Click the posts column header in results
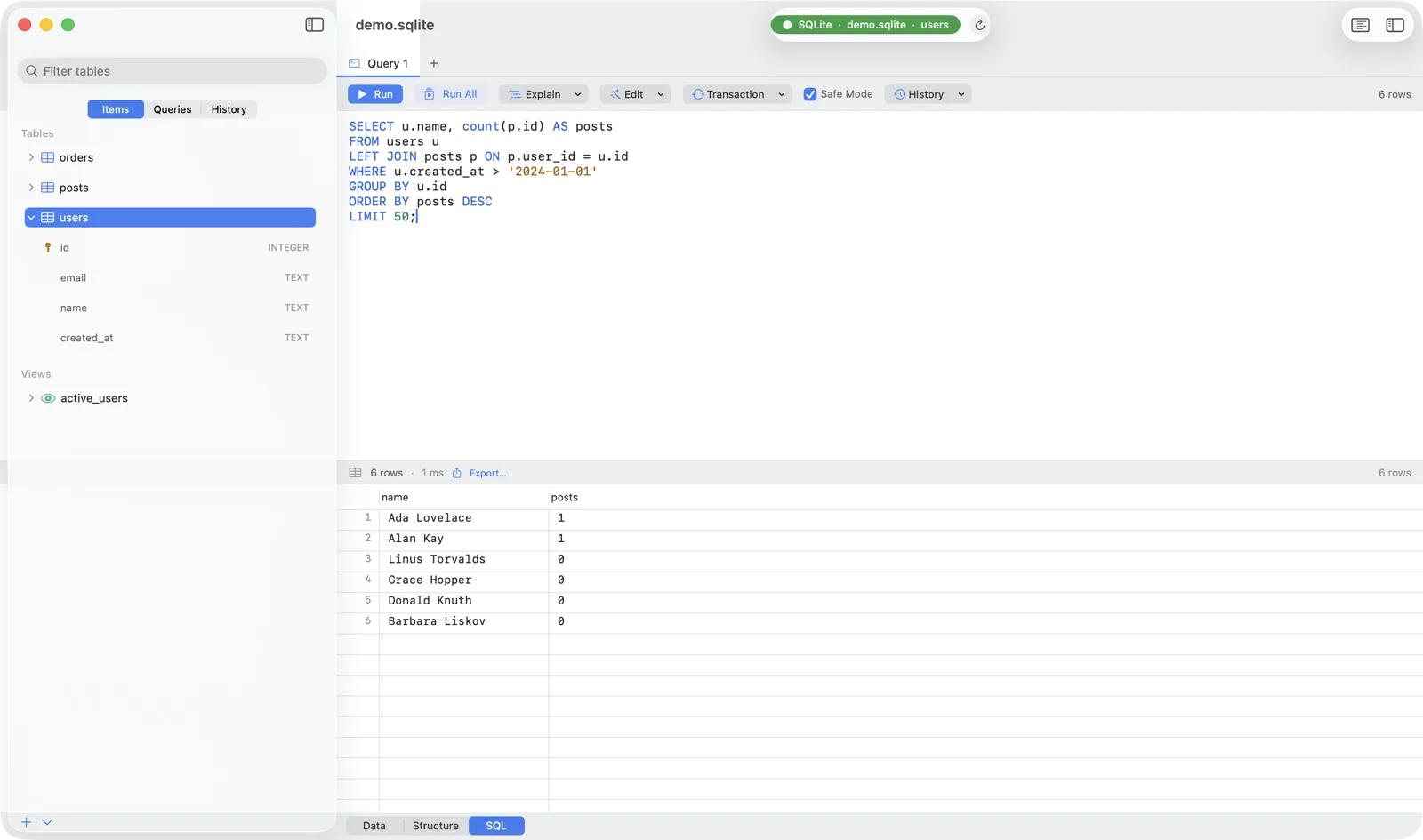 [564, 498]
